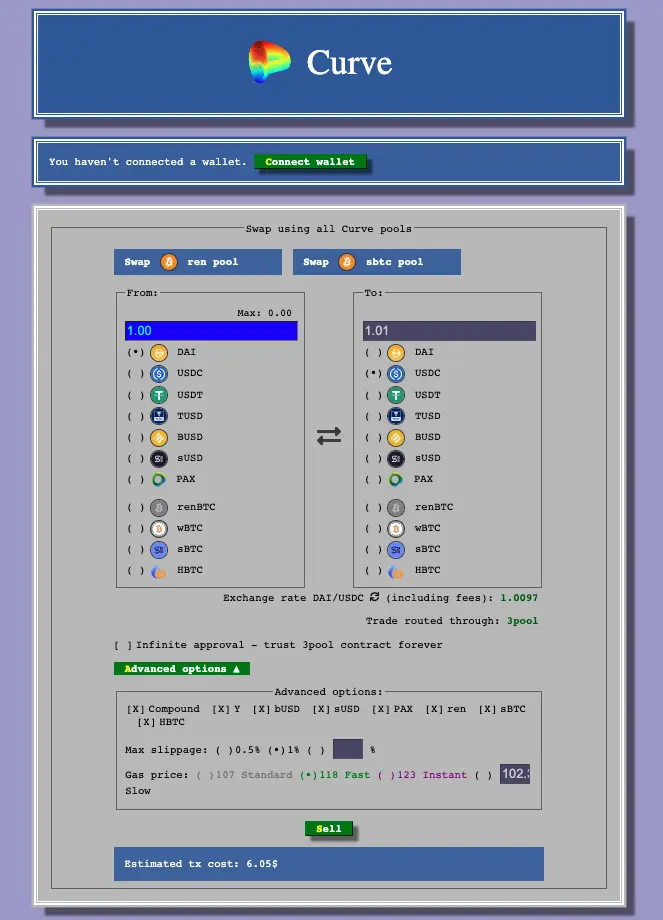Click the DAI coin icon in From list

click(x=159, y=353)
